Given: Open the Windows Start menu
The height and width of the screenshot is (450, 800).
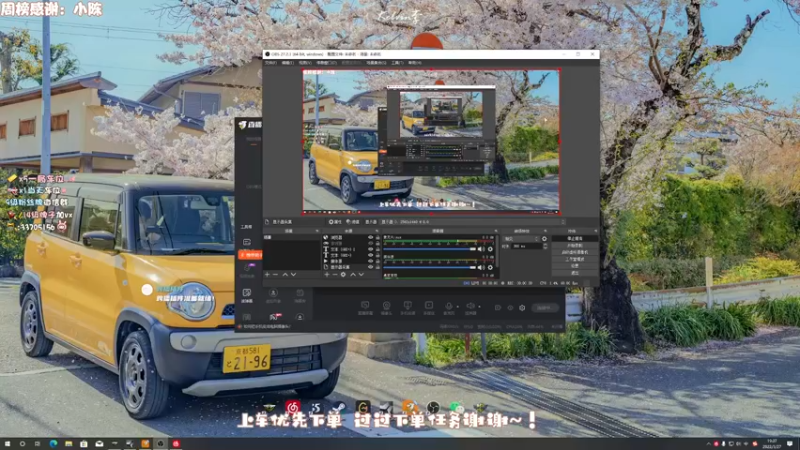Looking at the screenshot, I should (x=7, y=444).
